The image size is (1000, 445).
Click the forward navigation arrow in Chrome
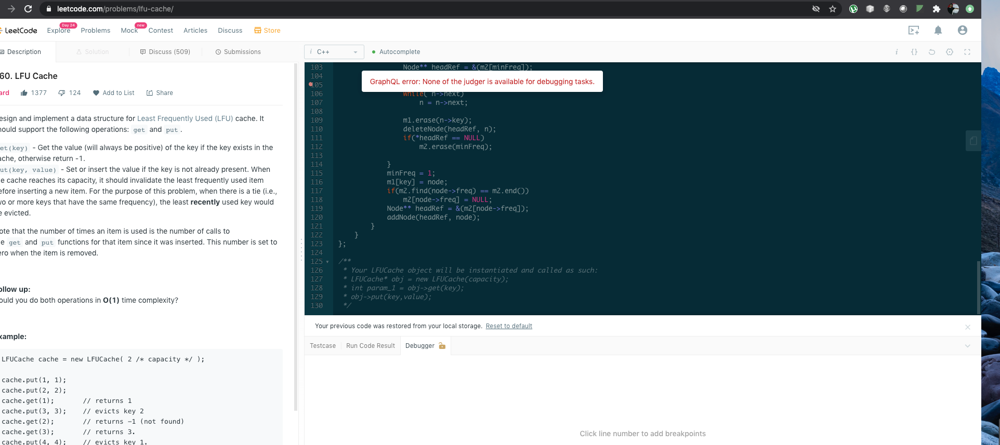coord(10,9)
